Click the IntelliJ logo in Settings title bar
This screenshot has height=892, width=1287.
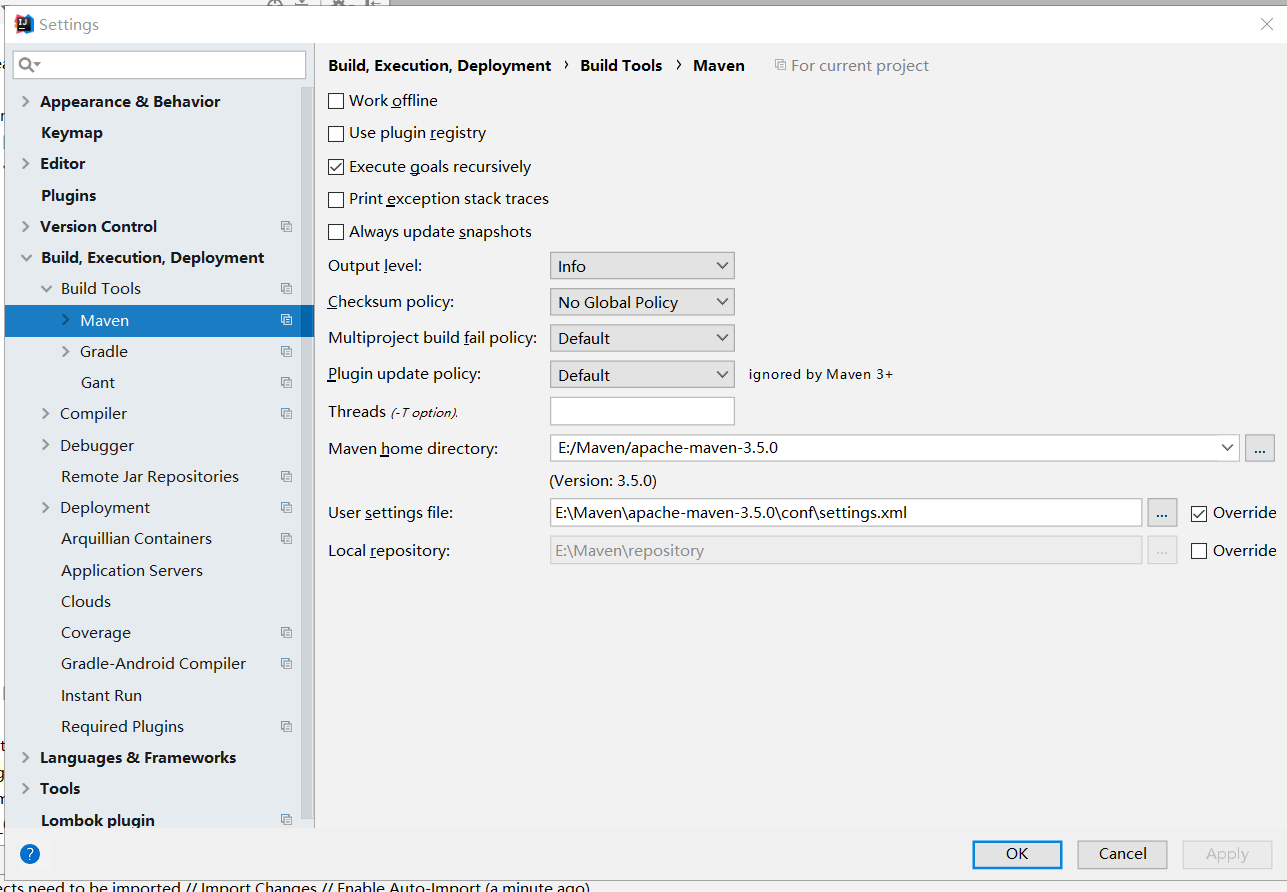tap(25, 24)
